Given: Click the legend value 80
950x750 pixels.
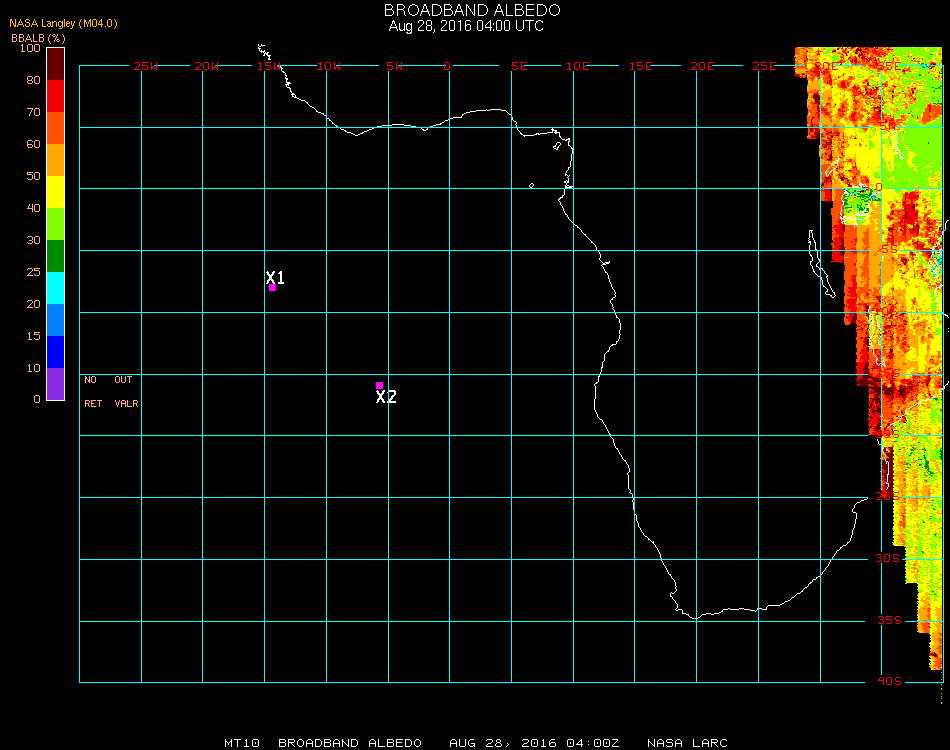Looking at the screenshot, I should point(33,80).
